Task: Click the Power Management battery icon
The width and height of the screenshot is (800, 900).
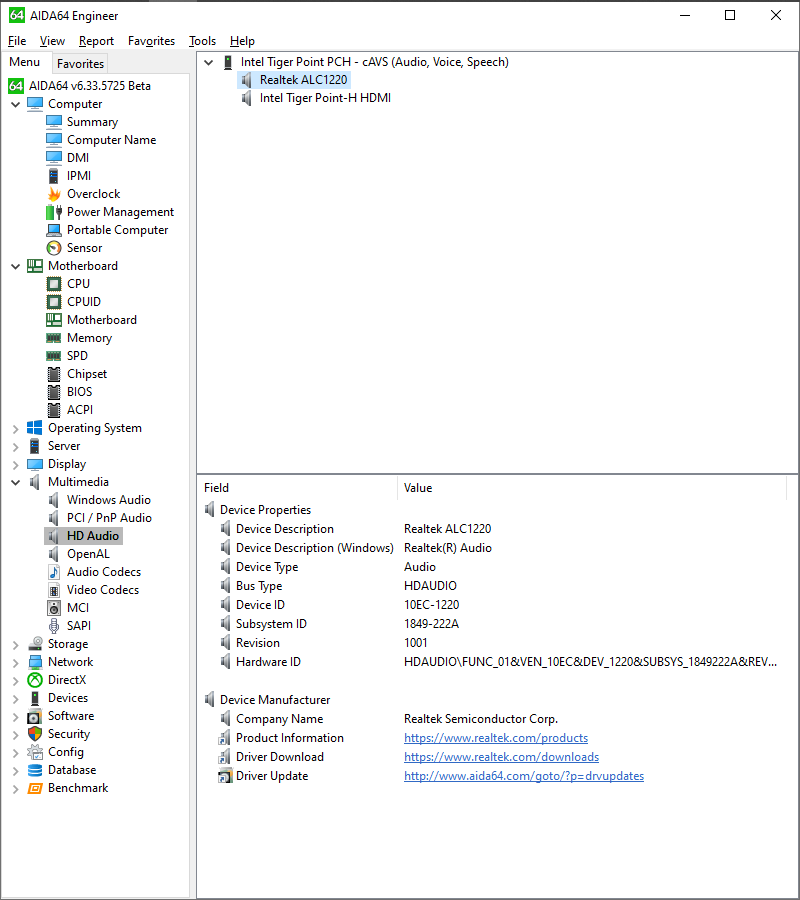Action: click(54, 212)
